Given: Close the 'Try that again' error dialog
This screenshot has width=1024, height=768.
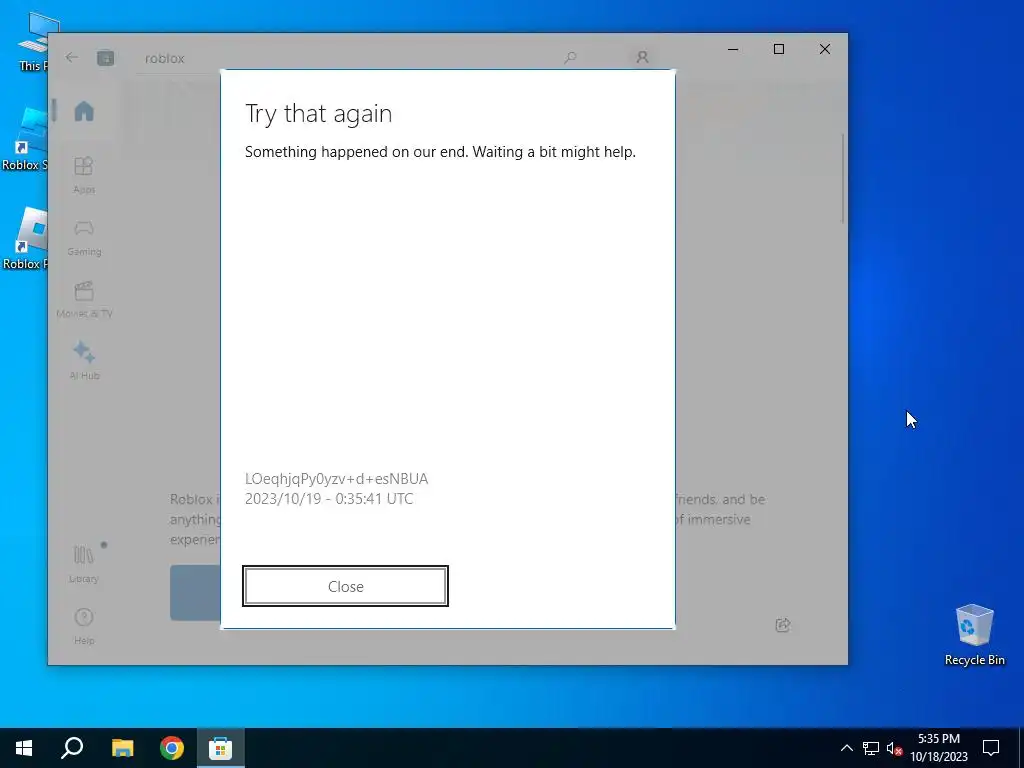Looking at the screenshot, I should (x=345, y=586).
